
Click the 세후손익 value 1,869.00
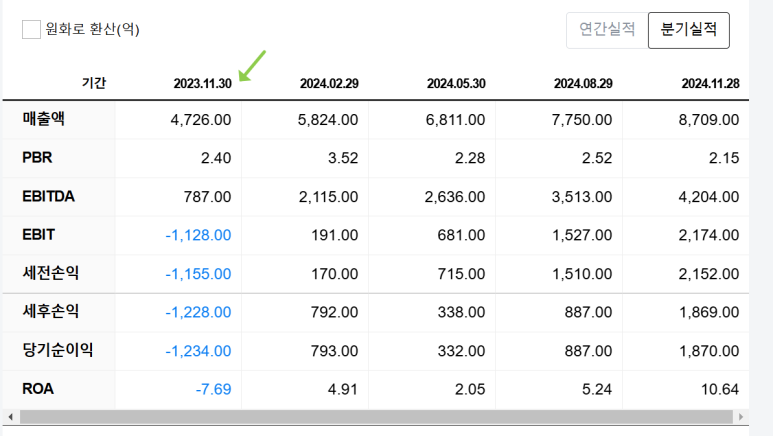point(709,312)
